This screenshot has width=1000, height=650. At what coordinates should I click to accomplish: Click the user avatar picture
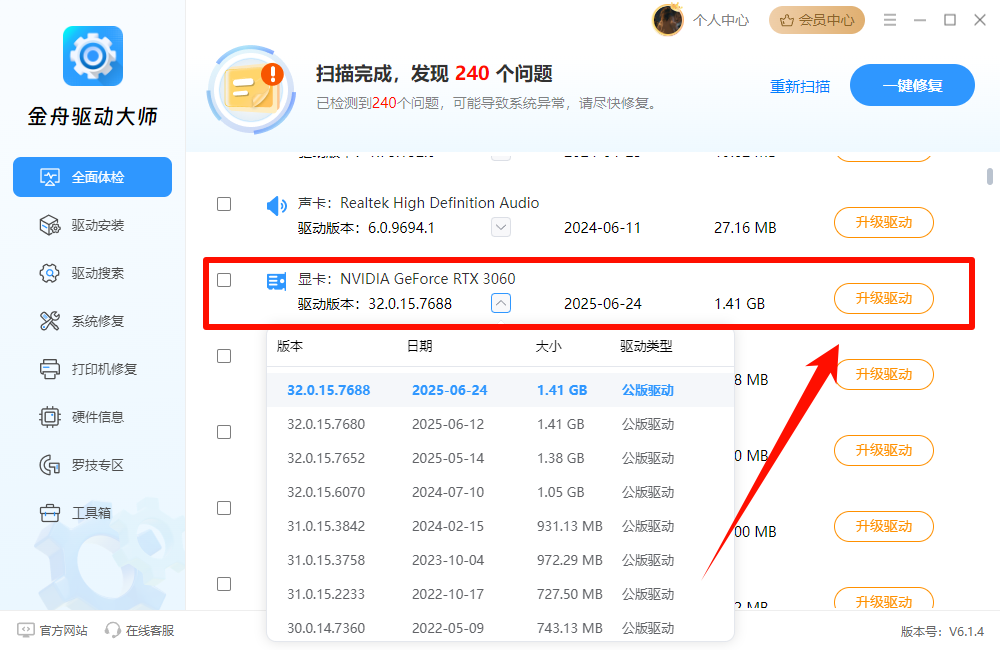click(x=668, y=20)
